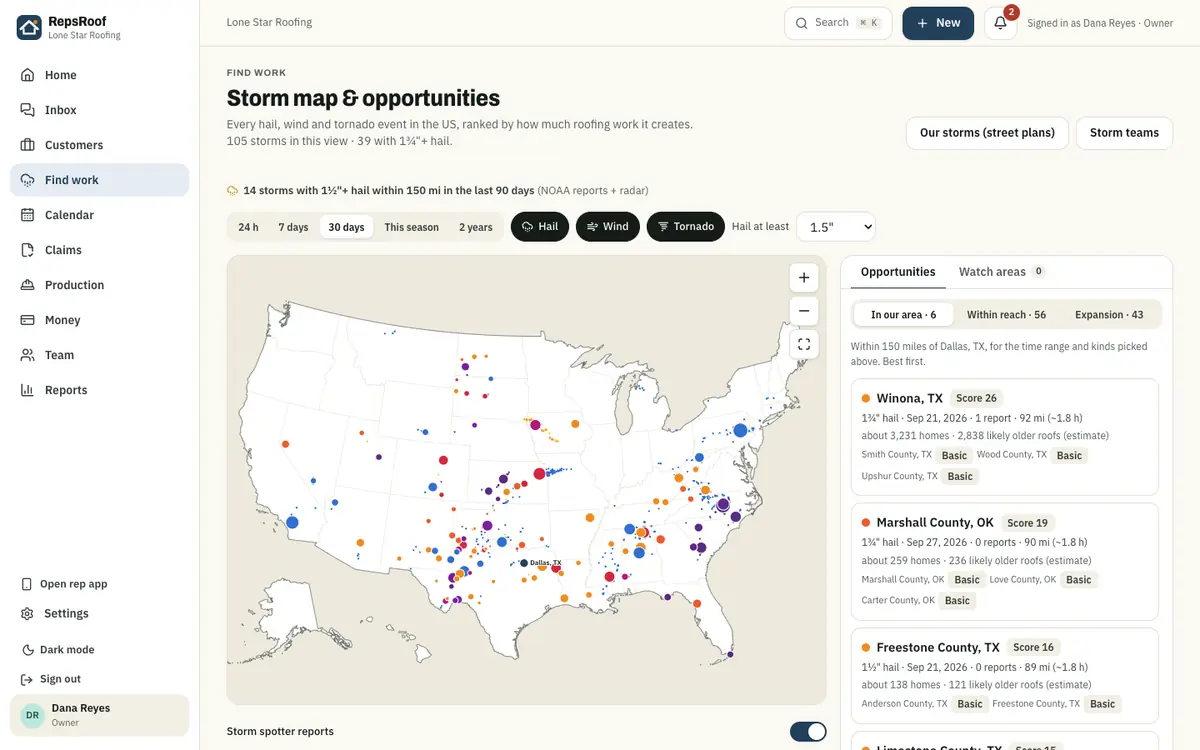Click Basic badge next to Anderson County, TX
The height and width of the screenshot is (750, 1200).
click(x=970, y=705)
